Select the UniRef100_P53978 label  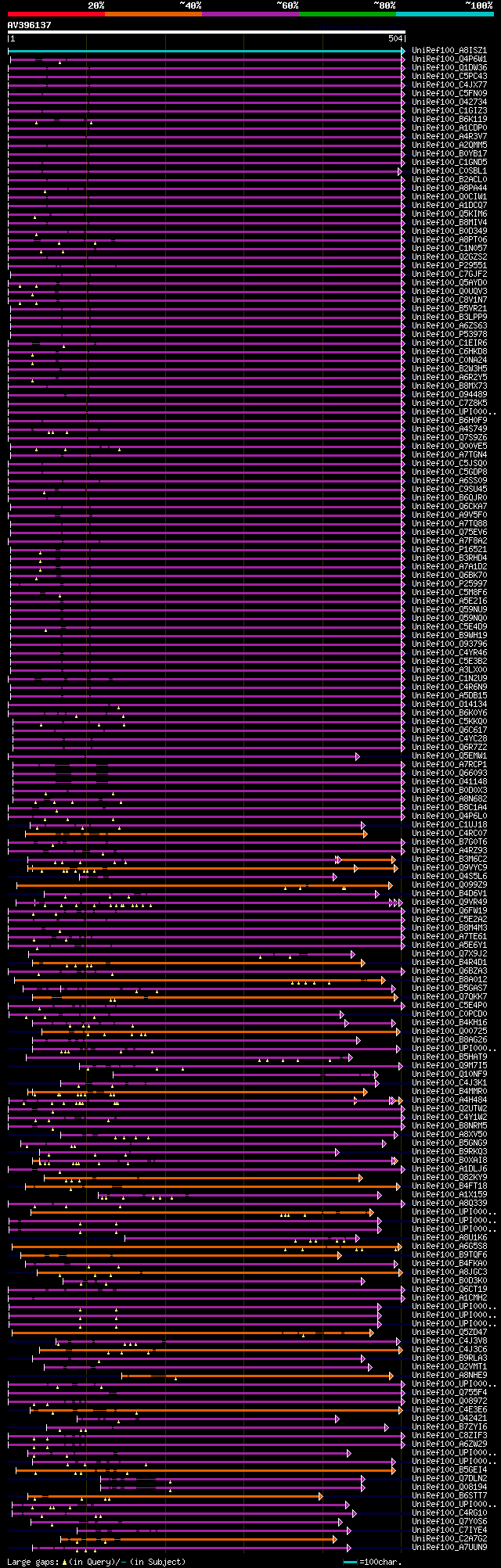click(449, 335)
